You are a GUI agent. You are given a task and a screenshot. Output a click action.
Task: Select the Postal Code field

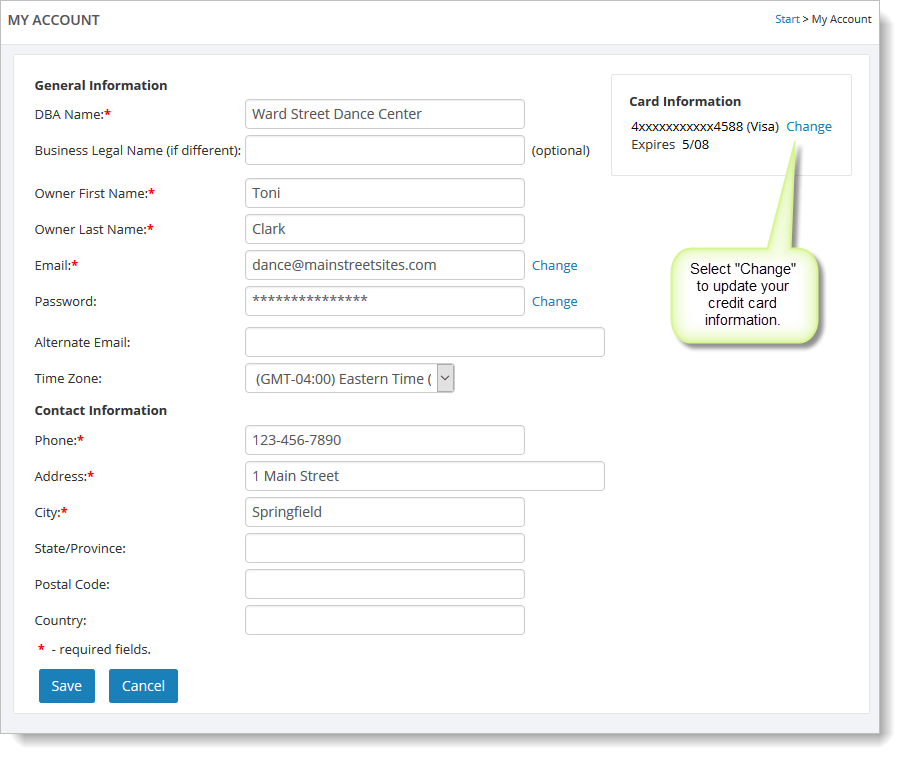click(x=384, y=584)
